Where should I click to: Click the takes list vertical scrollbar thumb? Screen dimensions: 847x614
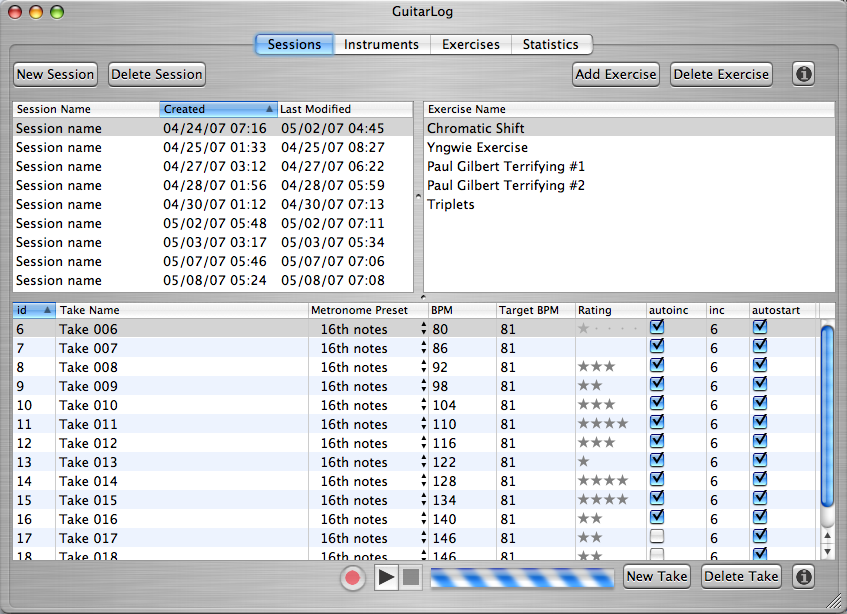[x=827, y=416]
